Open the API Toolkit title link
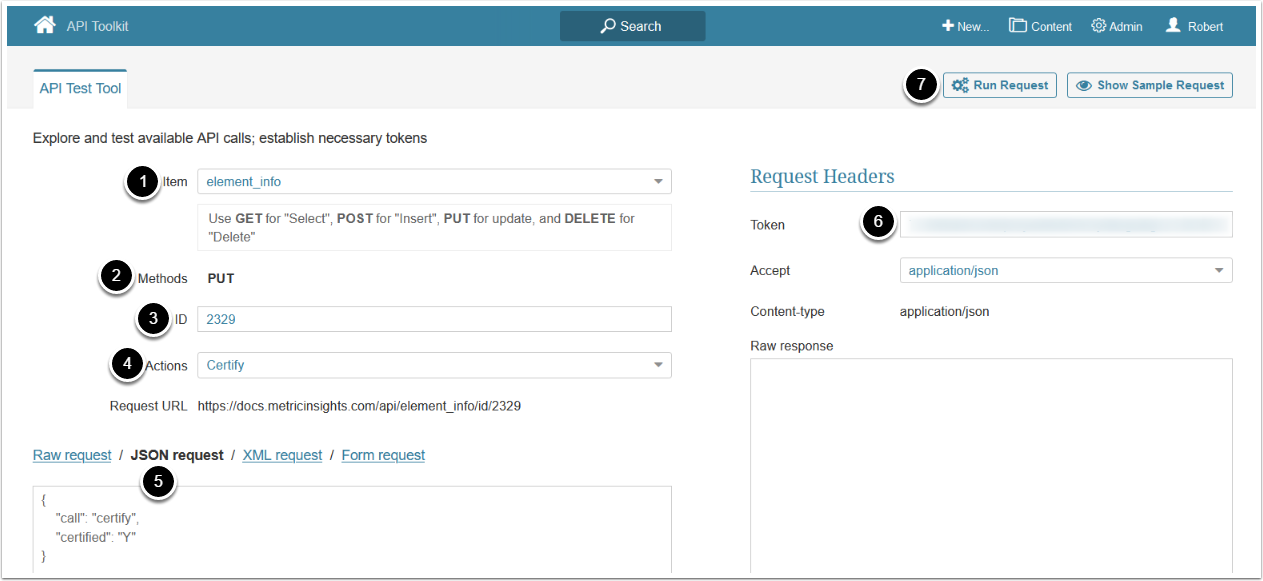Viewport: 1263px width, 581px height. [97, 26]
